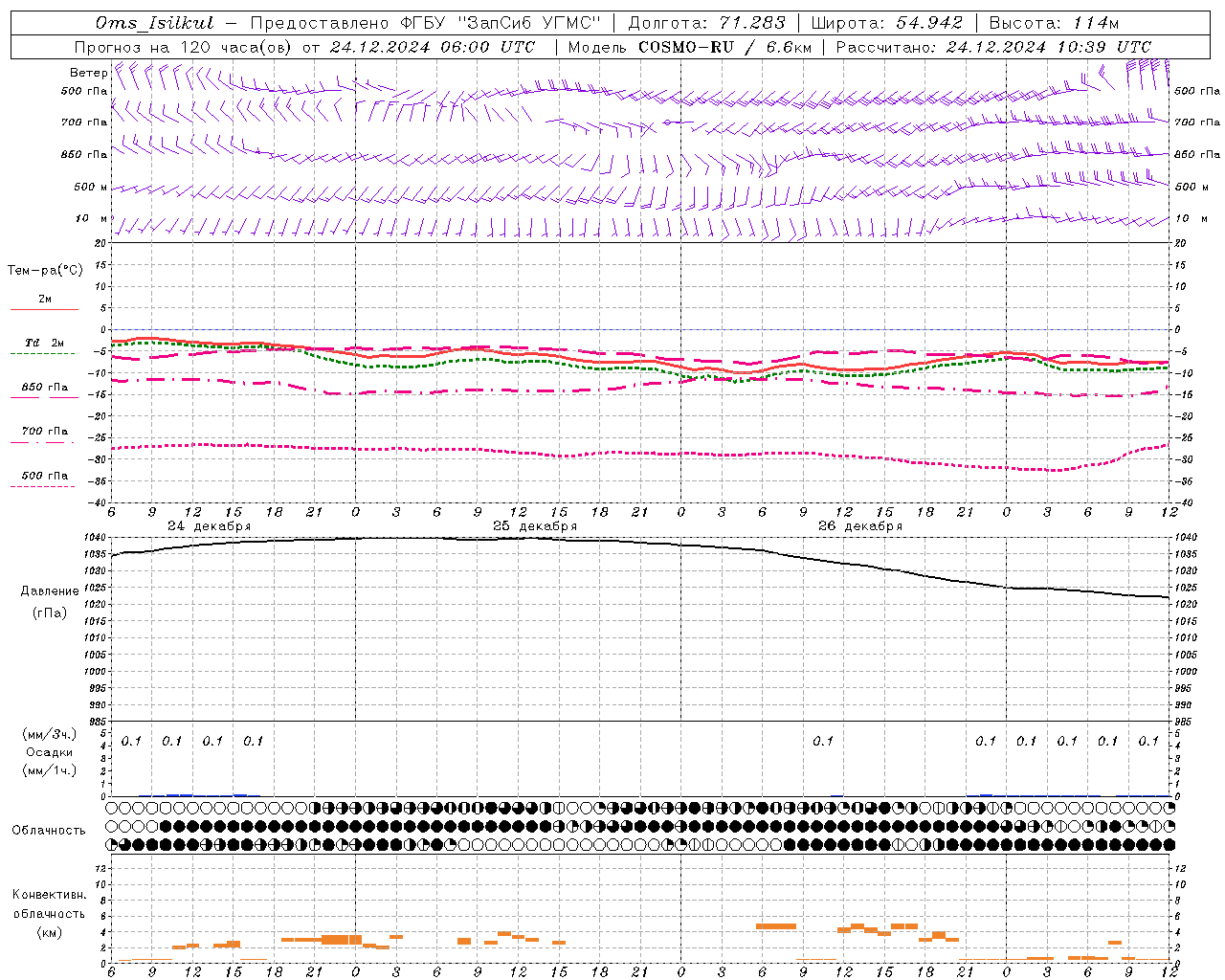This screenshot has height=980, width=1225.
Task: Click the Давление pressure section label
Action: (x=50, y=591)
